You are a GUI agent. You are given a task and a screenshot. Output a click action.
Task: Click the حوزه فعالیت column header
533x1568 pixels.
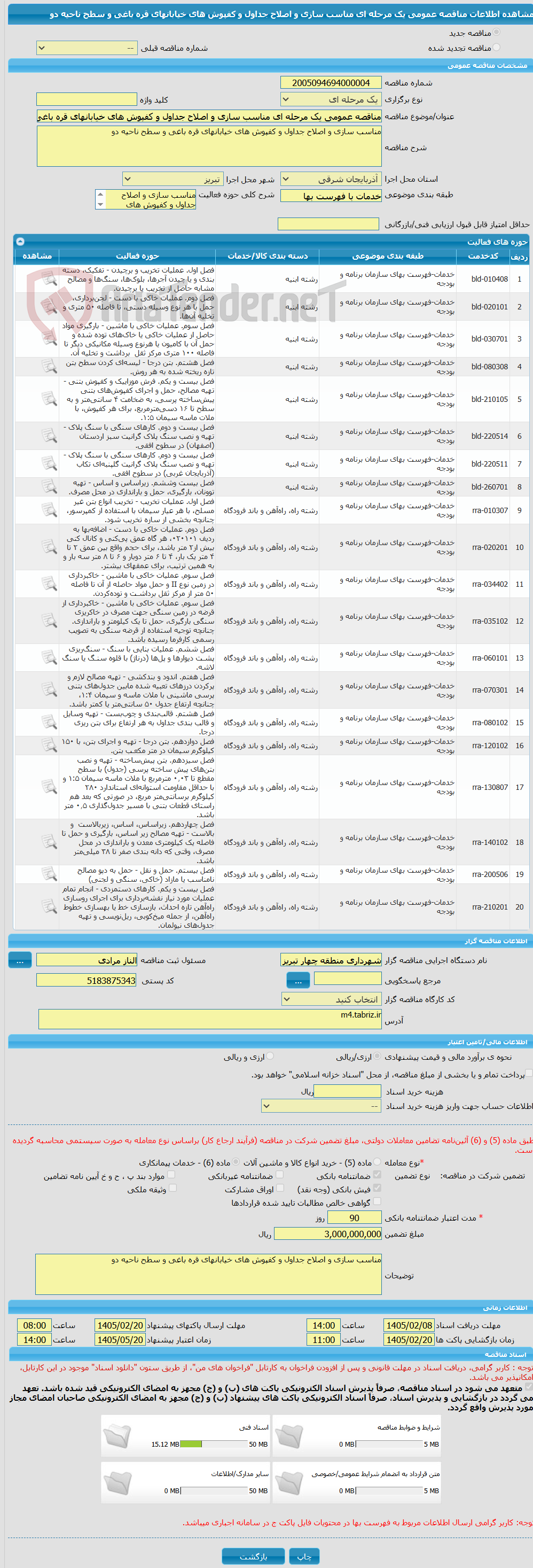137,257
